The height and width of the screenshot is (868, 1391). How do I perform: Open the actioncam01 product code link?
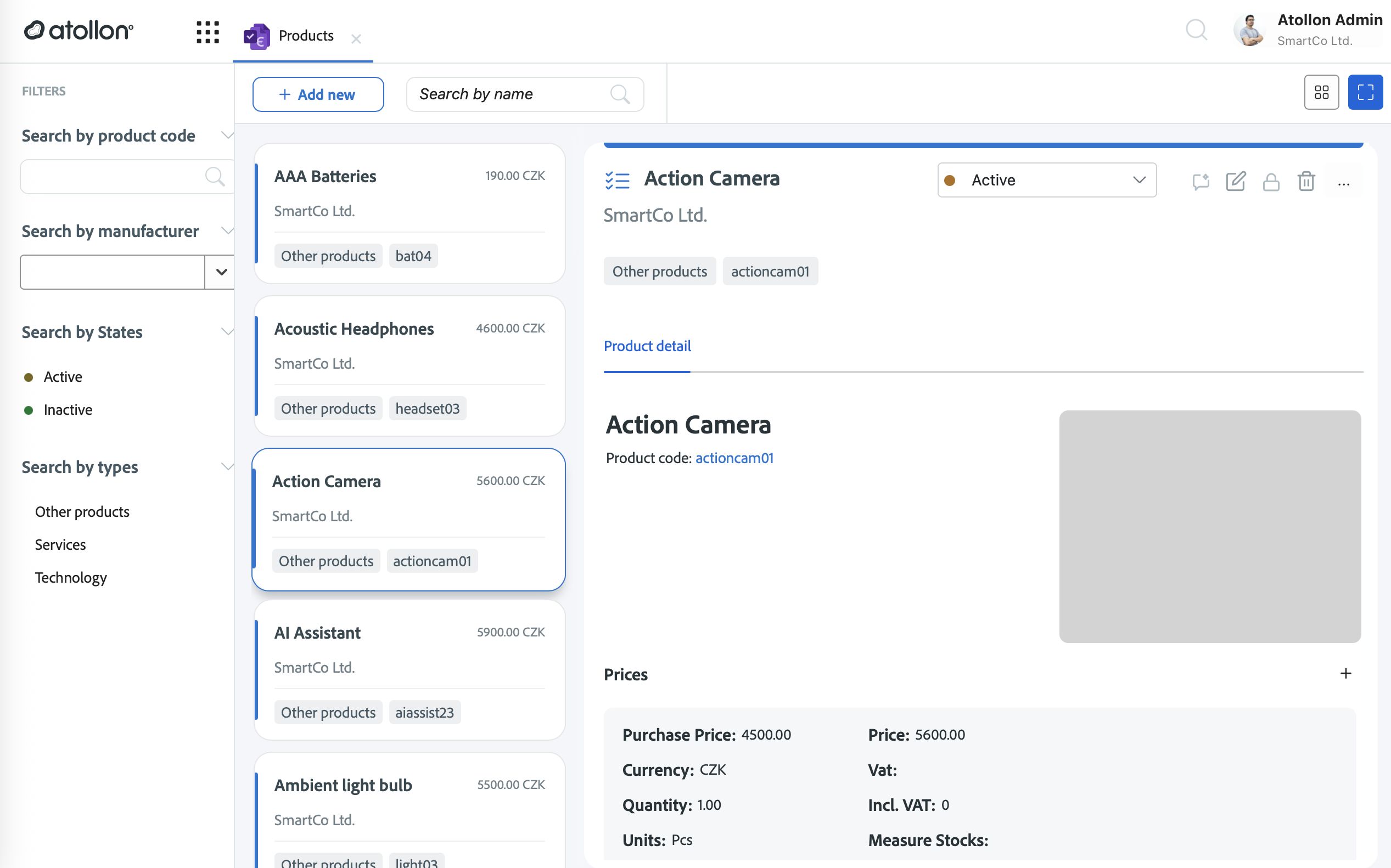click(x=734, y=458)
